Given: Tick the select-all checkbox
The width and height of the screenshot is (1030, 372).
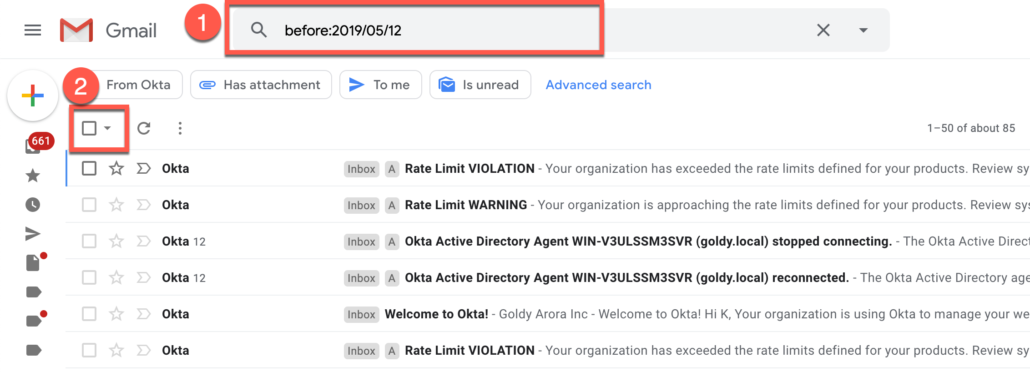Looking at the screenshot, I should tap(89, 128).
